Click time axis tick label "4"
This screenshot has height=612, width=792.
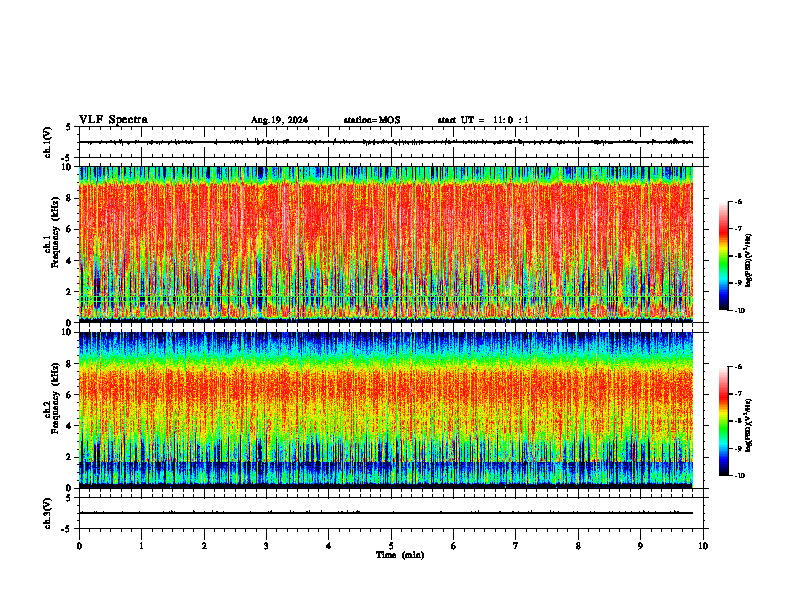(329, 546)
